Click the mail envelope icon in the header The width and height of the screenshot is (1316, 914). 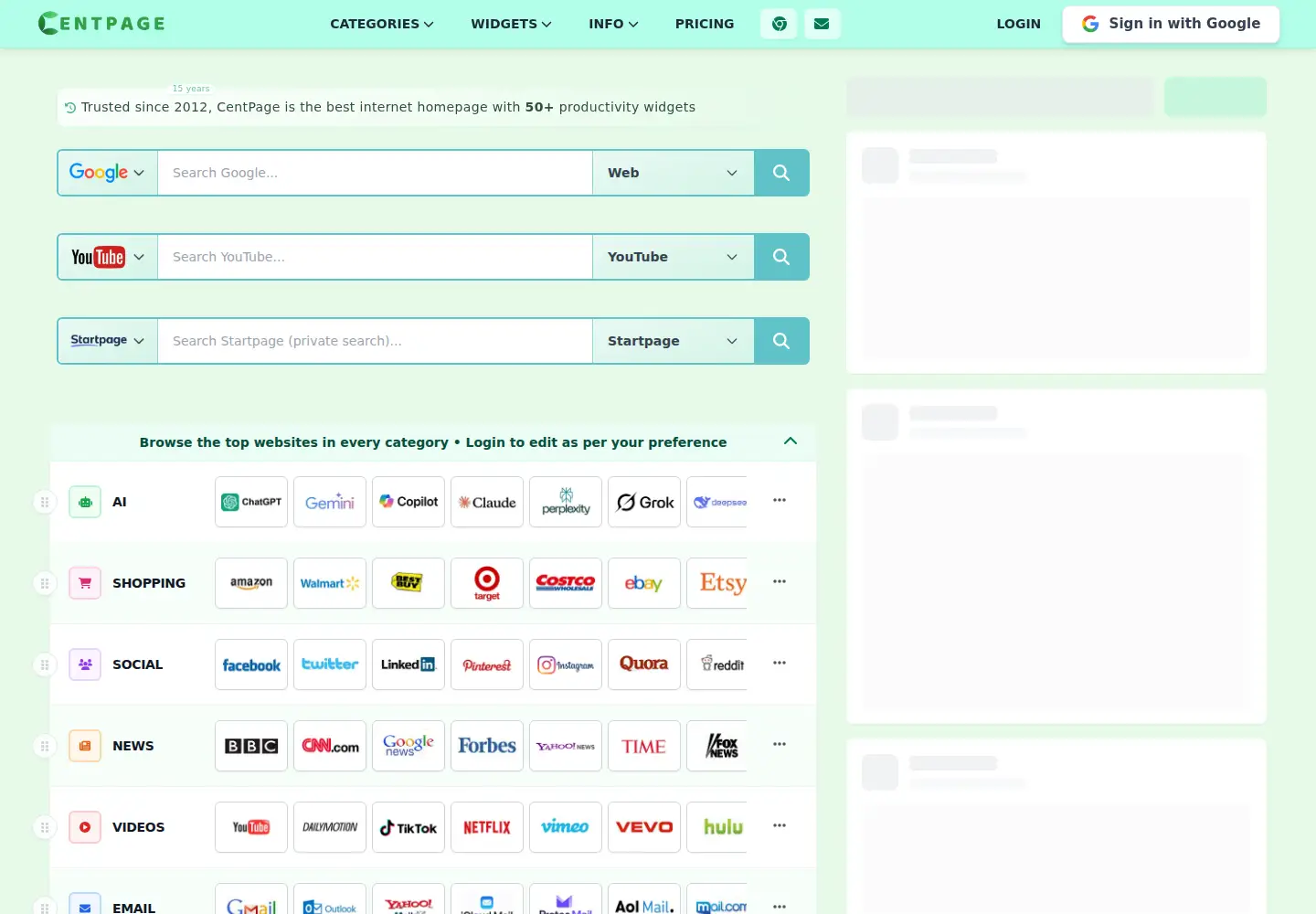(x=822, y=24)
